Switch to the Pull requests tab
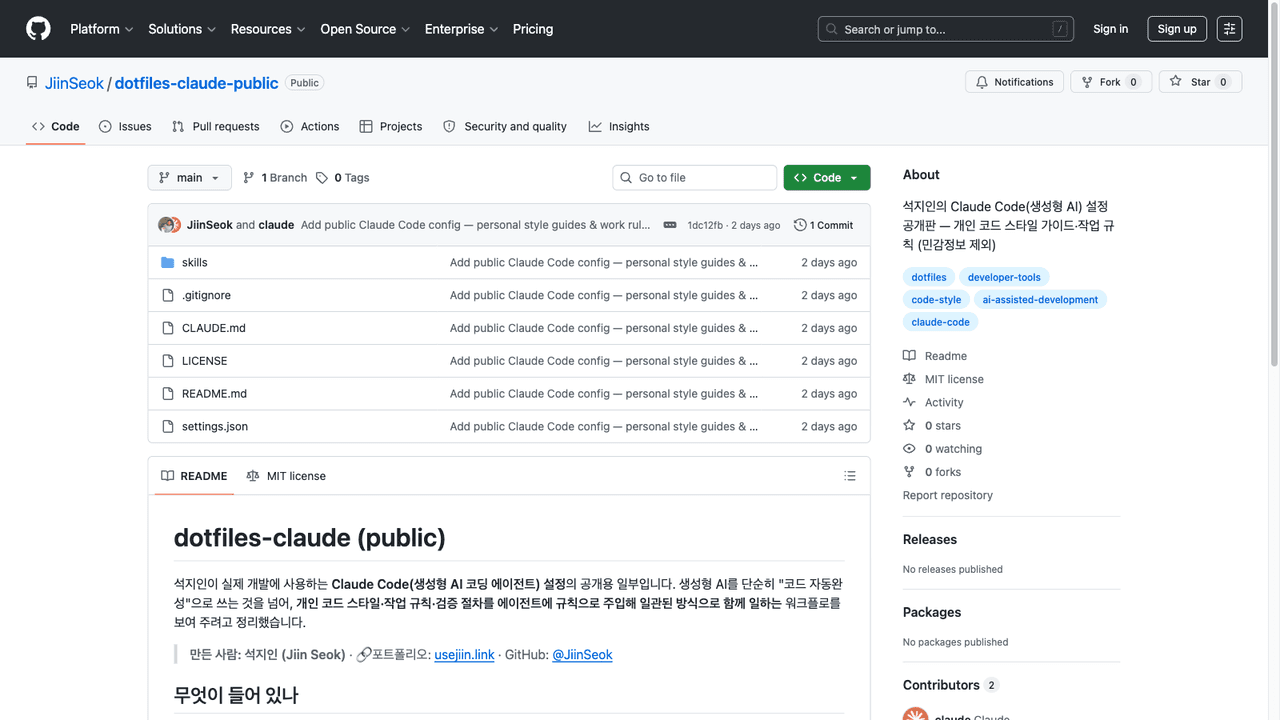The image size is (1280, 720). 215,126
